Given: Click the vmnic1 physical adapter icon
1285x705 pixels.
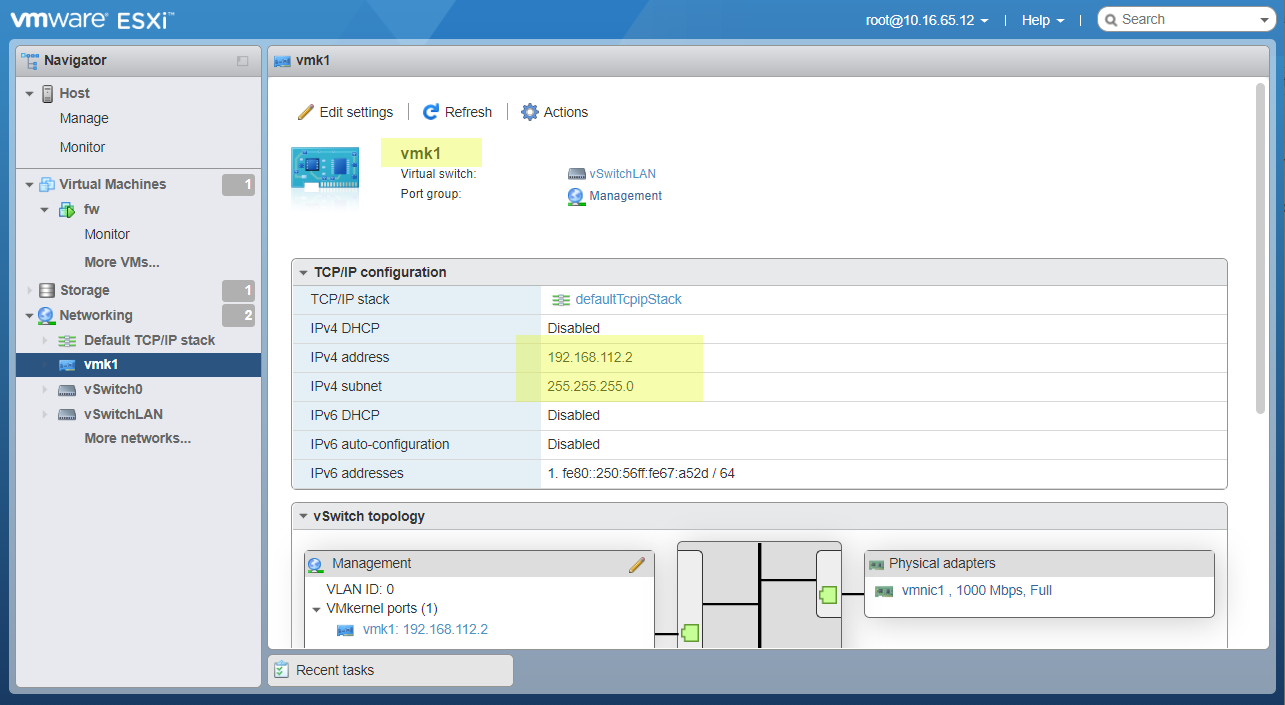Looking at the screenshot, I should (884, 591).
